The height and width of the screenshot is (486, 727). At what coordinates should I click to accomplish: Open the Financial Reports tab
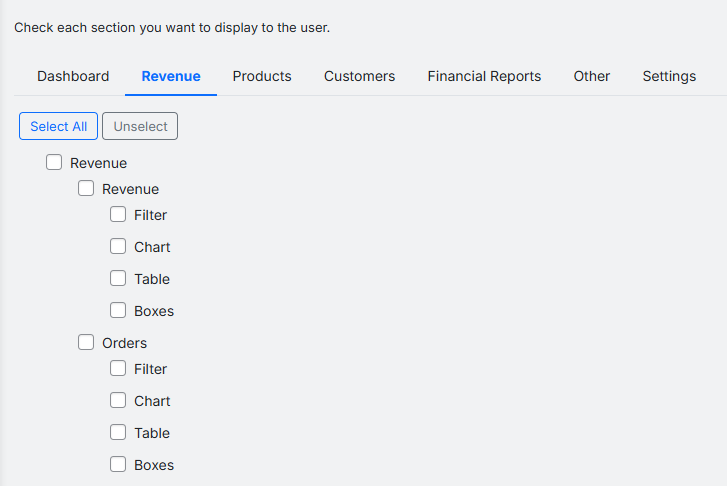(484, 76)
